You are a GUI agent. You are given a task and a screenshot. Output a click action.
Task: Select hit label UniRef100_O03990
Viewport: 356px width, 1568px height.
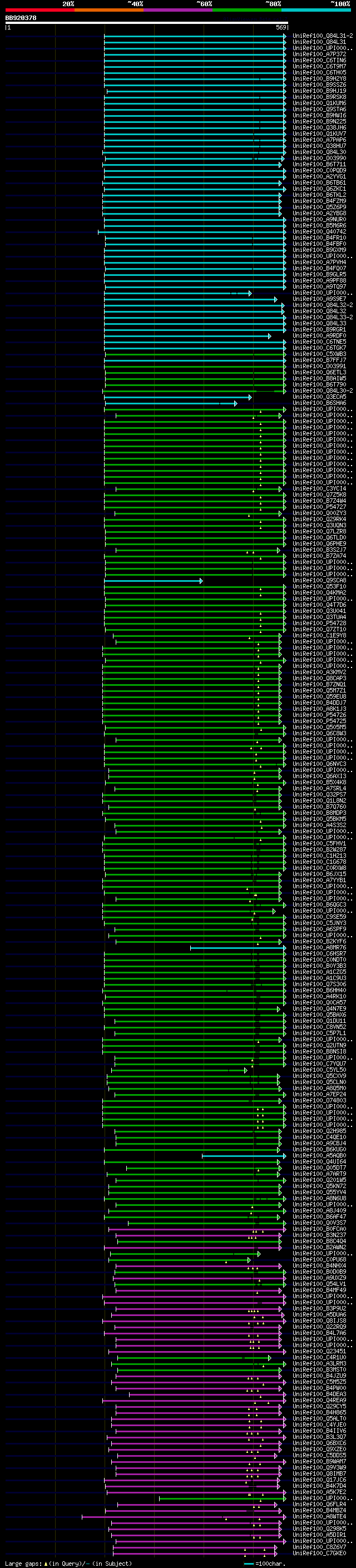pos(319,159)
